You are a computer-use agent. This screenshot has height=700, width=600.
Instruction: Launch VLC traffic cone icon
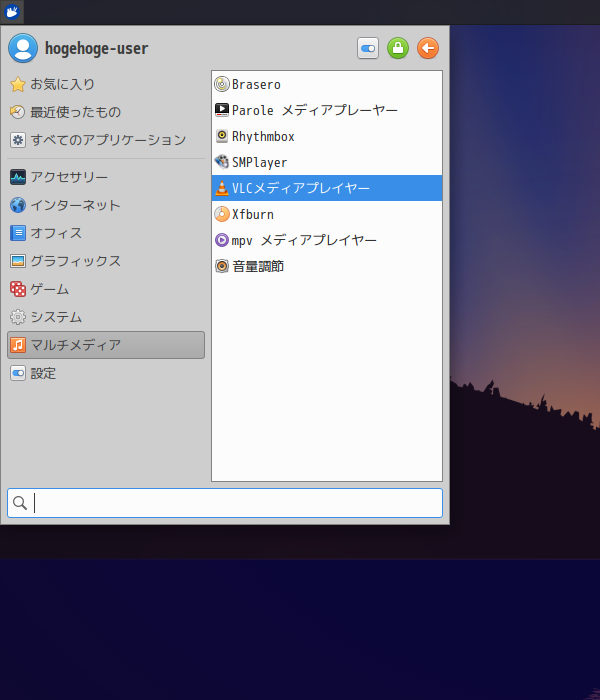pos(222,188)
